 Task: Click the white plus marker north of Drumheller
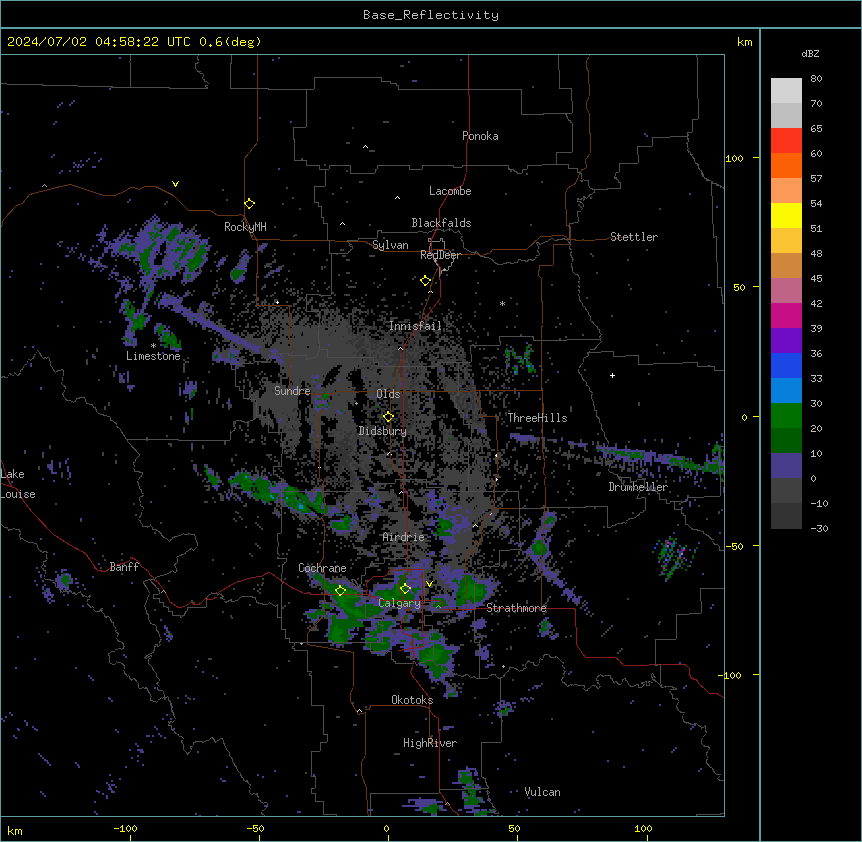(612, 375)
